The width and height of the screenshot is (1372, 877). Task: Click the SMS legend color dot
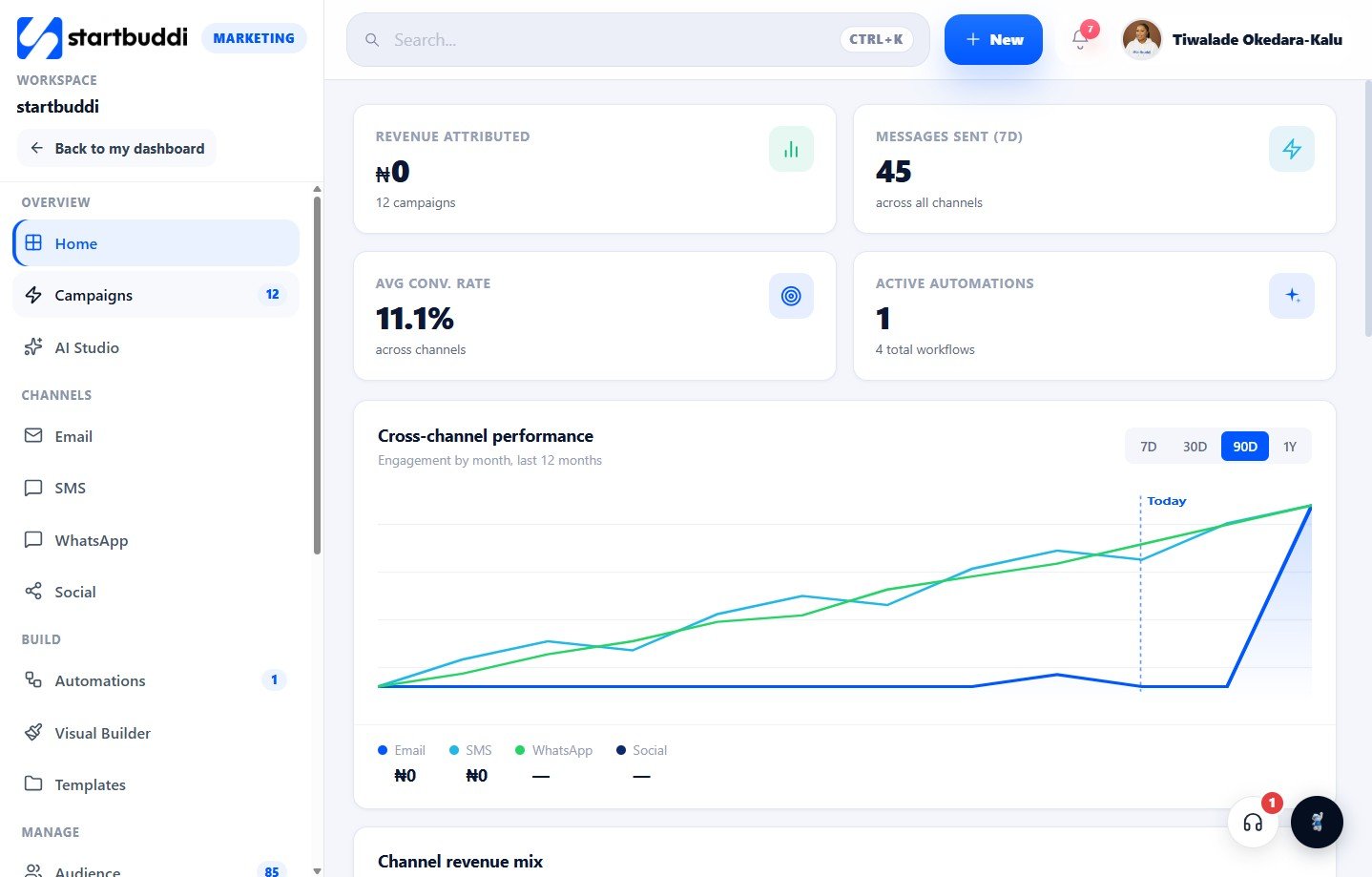pos(454,750)
